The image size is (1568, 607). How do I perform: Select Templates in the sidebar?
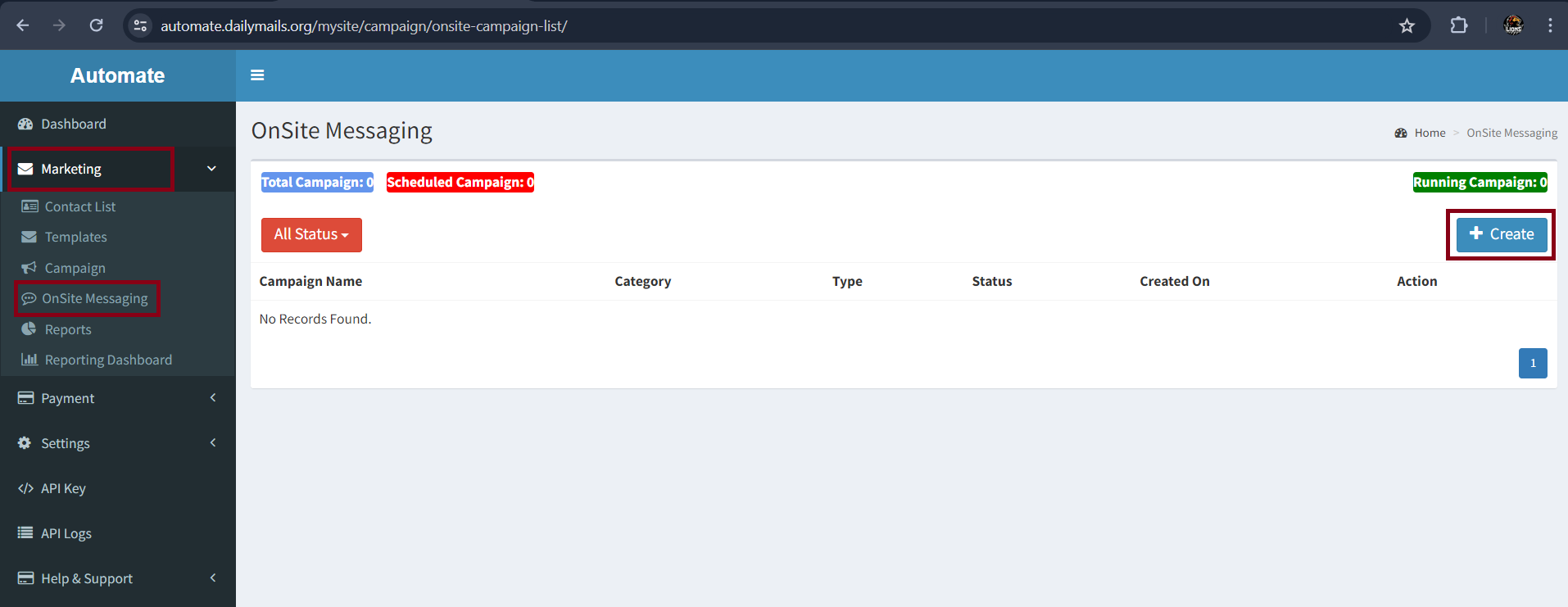pos(75,237)
